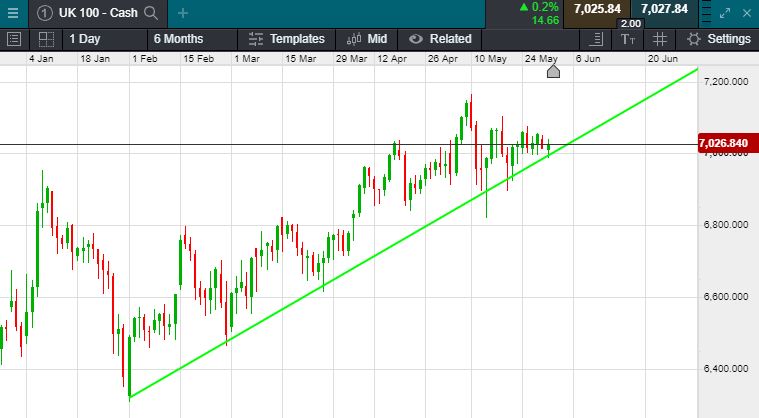Click the 1 Mar date label
The width and height of the screenshot is (759, 418).
[x=247, y=59]
